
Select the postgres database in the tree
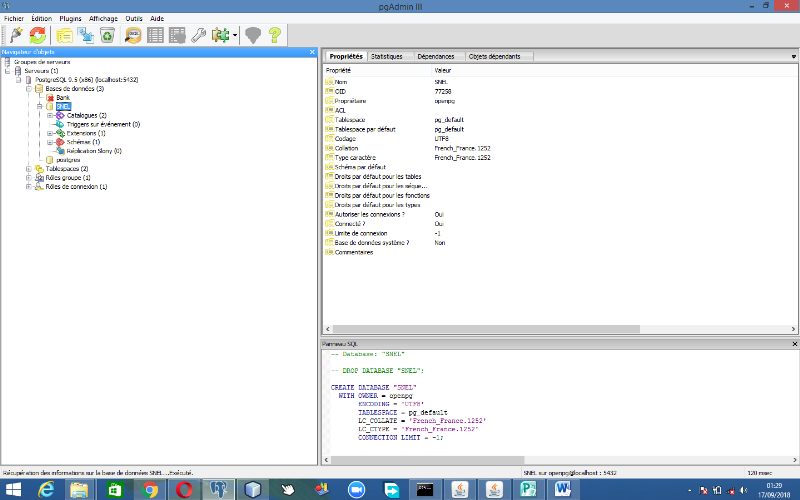67,160
